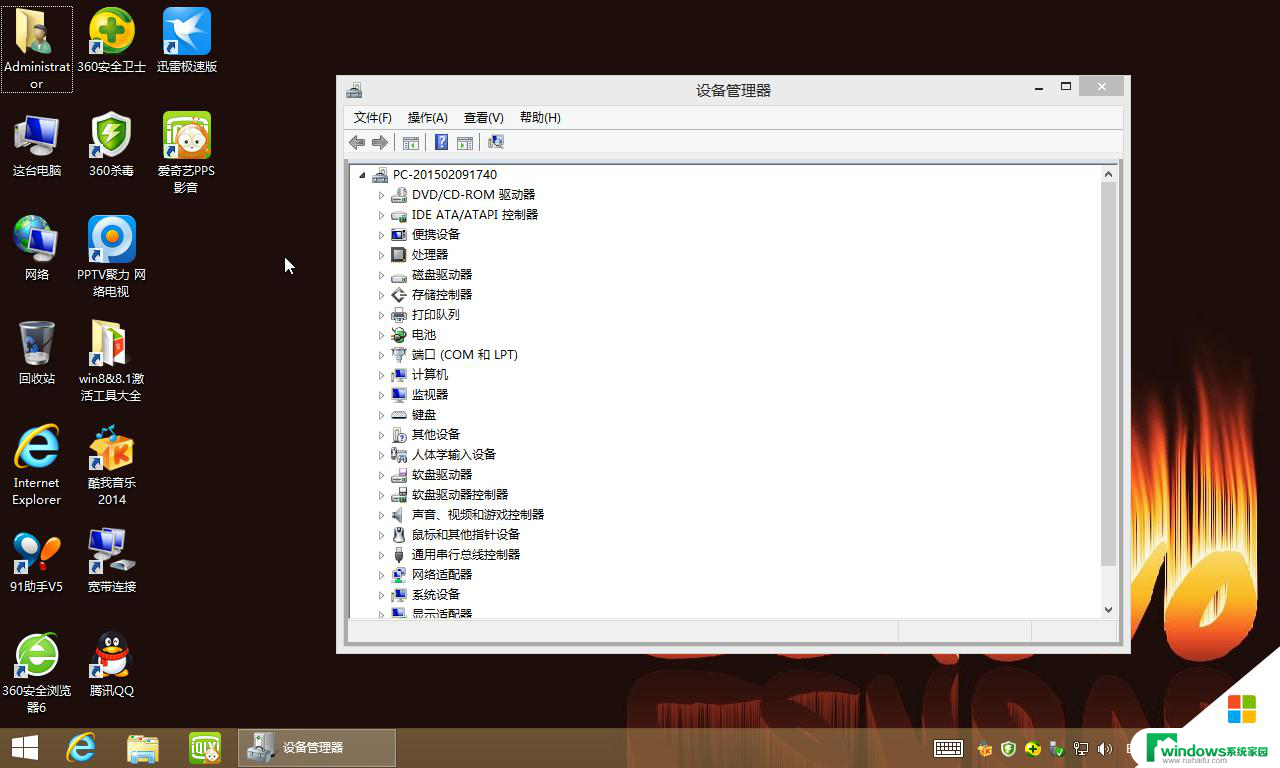
Task: Expand the 存储控制器 node
Action: click(x=381, y=295)
